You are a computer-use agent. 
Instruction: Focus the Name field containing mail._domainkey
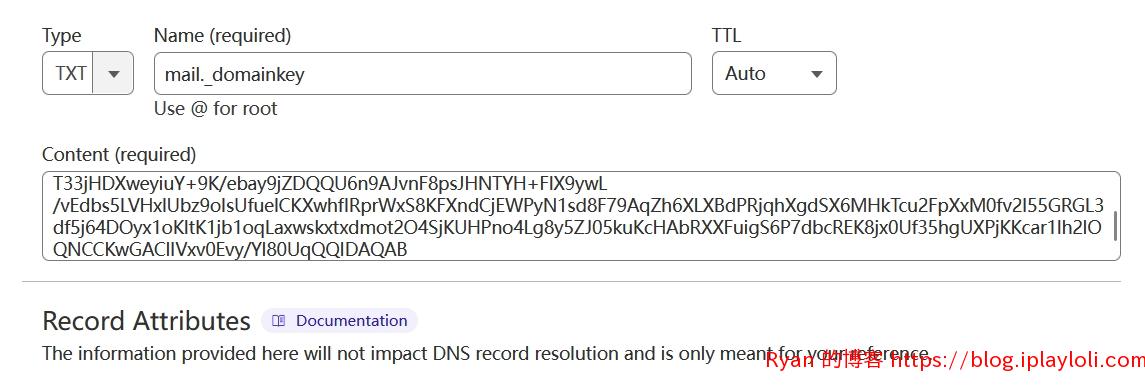(423, 73)
